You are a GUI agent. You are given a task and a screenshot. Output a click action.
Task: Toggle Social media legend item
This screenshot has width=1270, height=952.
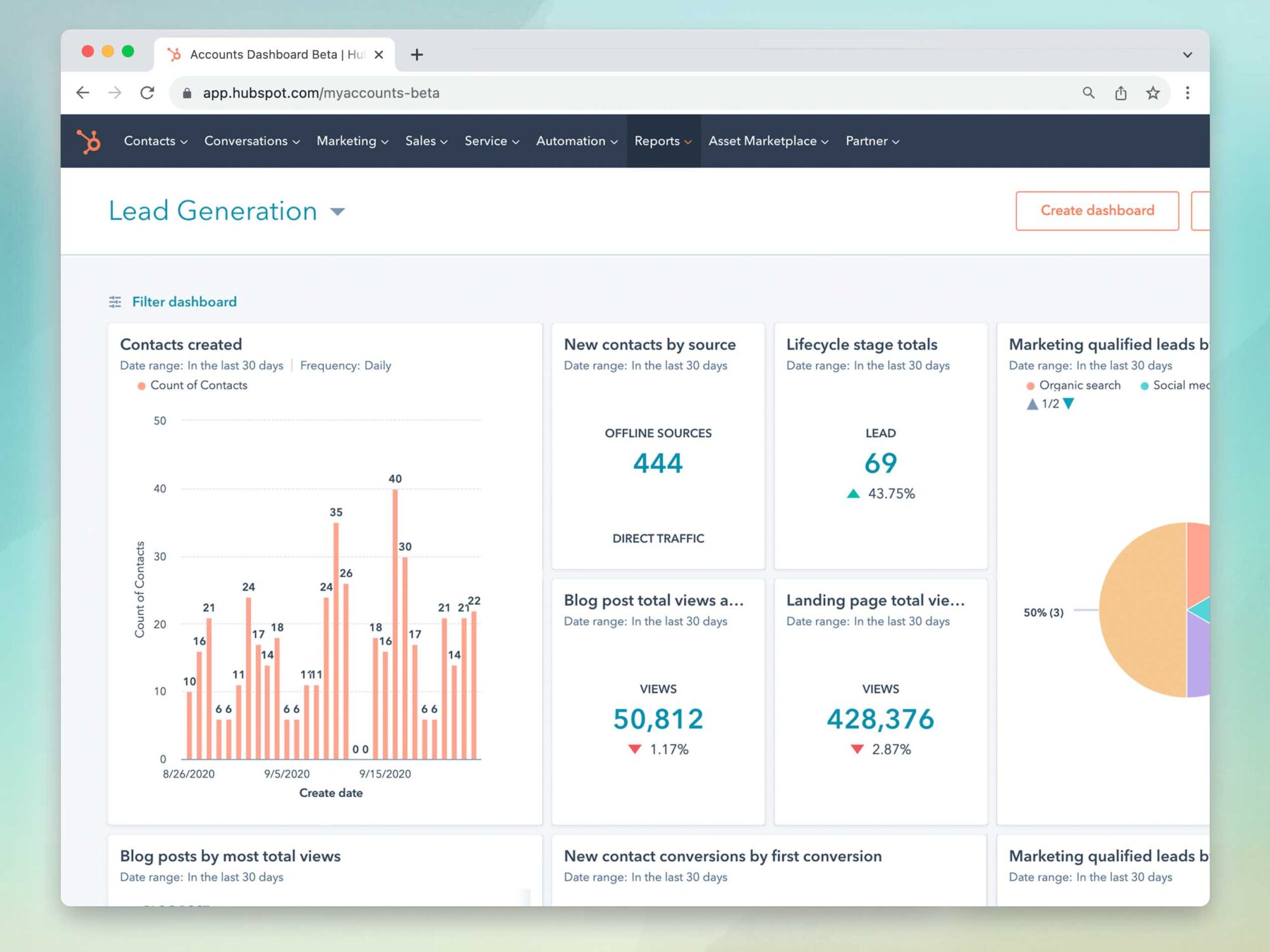1175,385
